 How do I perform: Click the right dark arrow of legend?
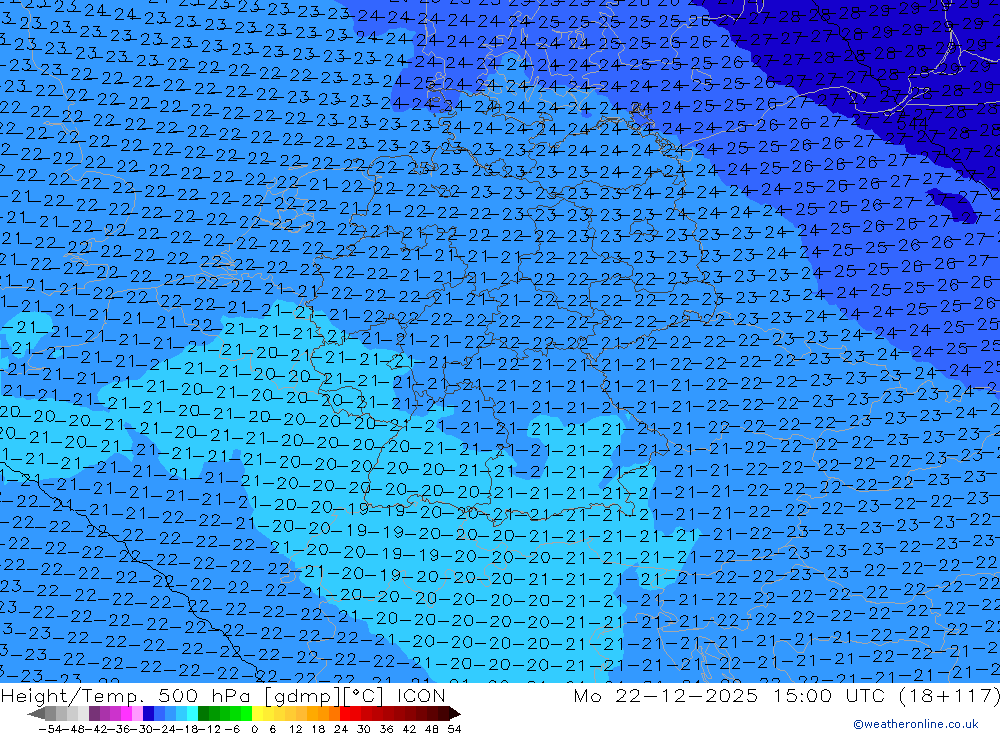point(455,714)
